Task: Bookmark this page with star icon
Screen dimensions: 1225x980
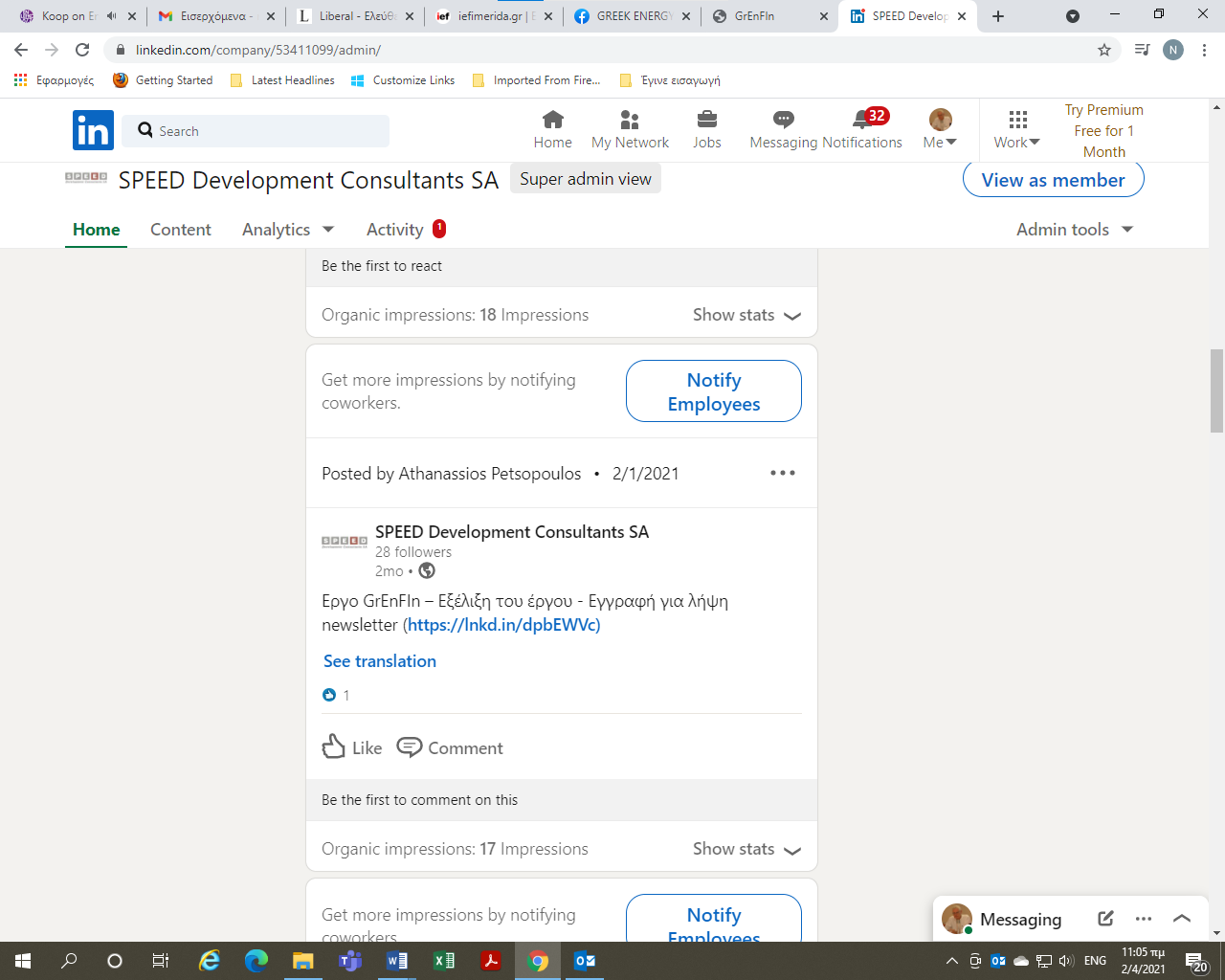Action: 1104,50
